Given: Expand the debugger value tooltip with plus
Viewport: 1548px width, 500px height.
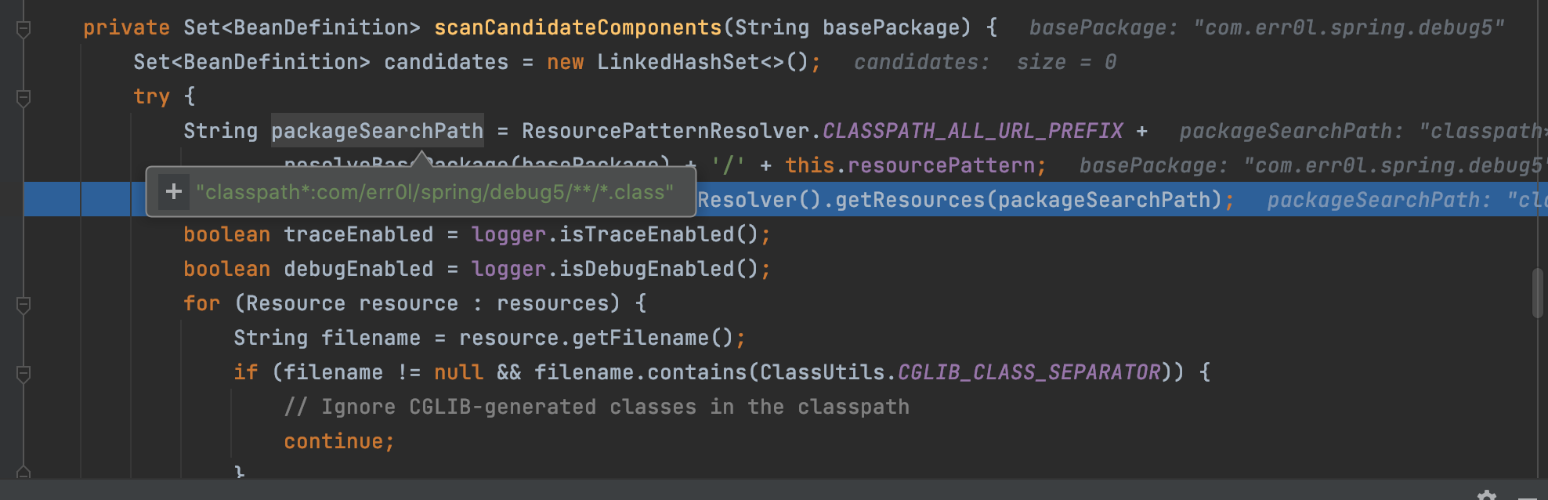Looking at the screenshot, I should [x=173, y=192].
